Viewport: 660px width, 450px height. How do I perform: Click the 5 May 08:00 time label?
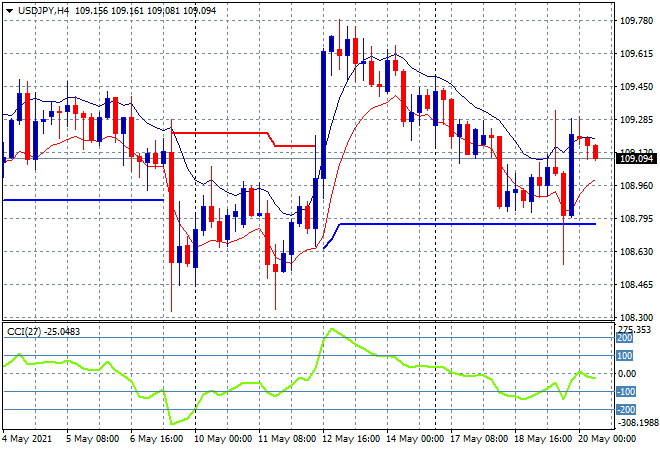tap(92, 439)
